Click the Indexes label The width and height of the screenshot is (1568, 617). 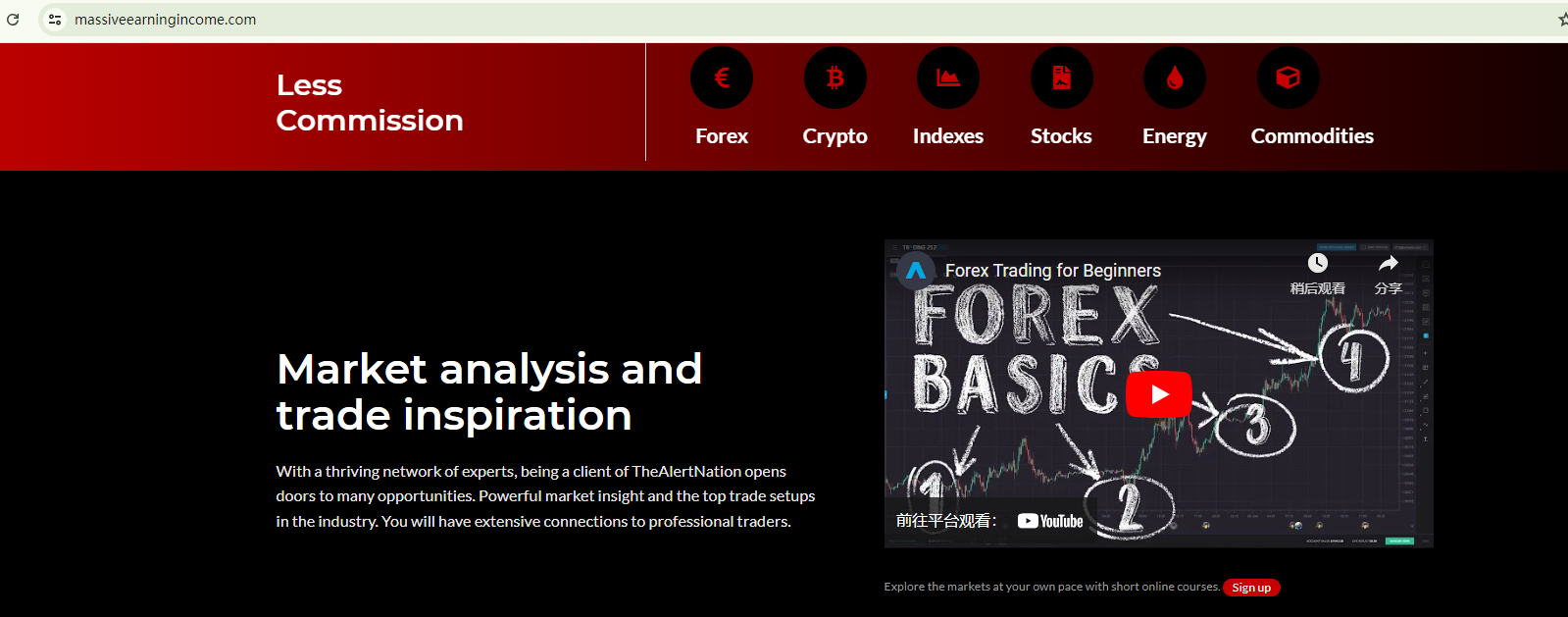coord(948,136)
